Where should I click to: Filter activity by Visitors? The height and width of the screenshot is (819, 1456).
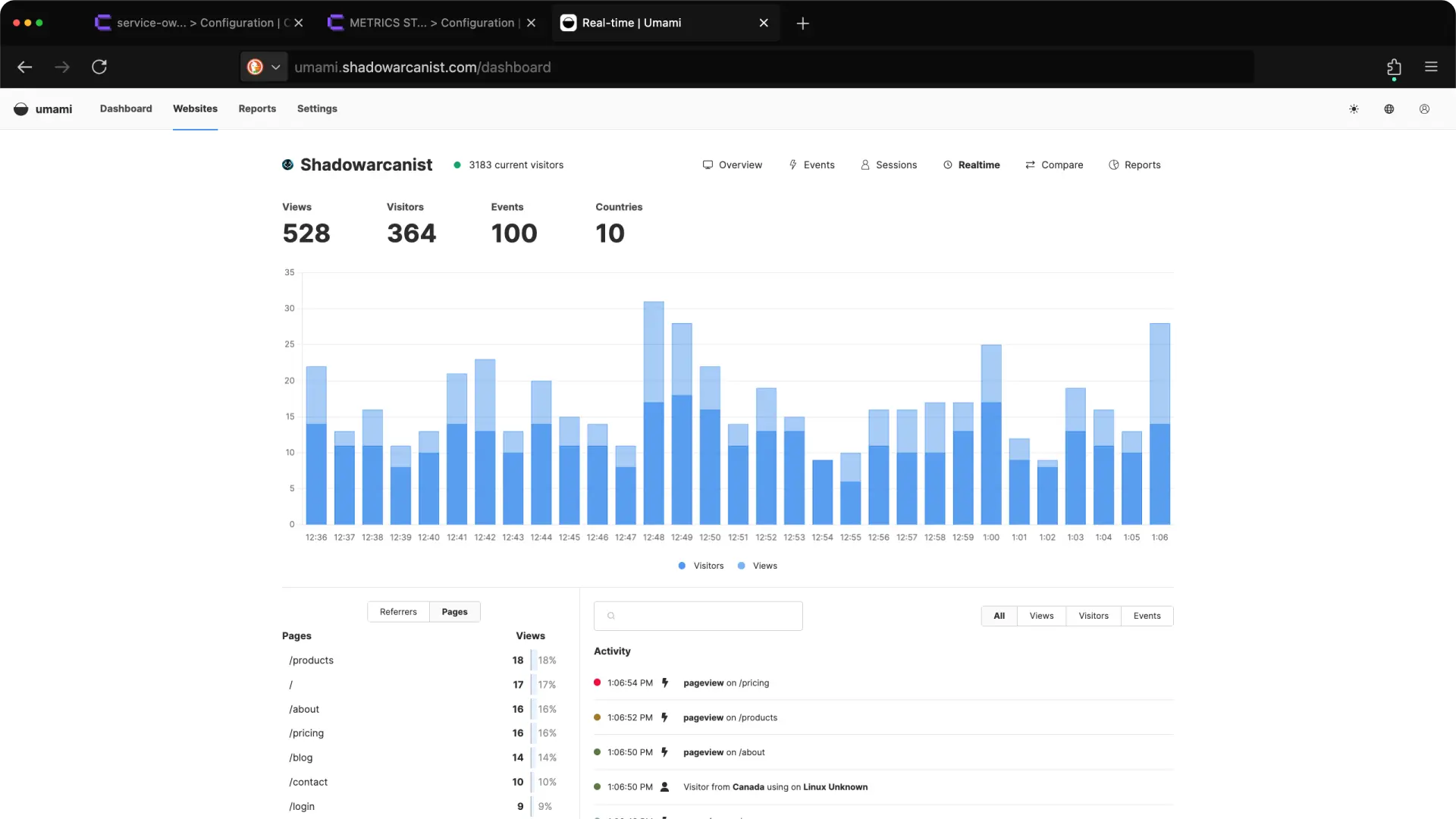coord(1093,616)
